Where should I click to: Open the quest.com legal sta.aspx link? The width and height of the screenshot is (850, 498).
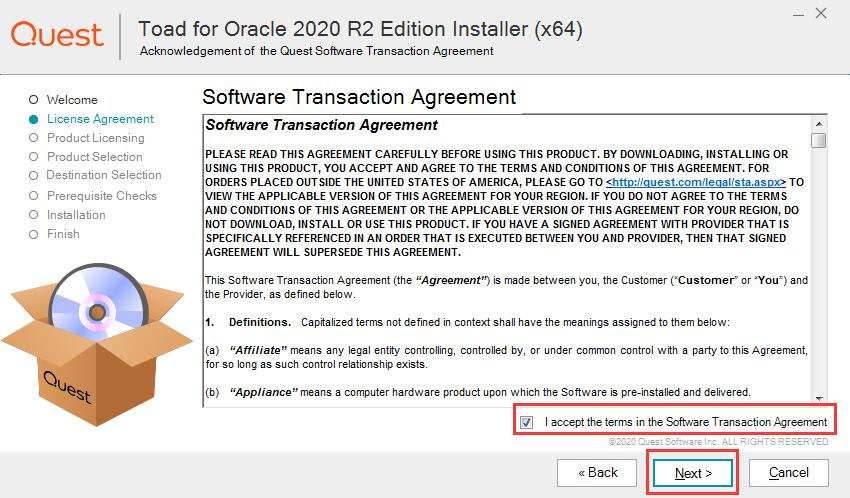tap(695, 183)
